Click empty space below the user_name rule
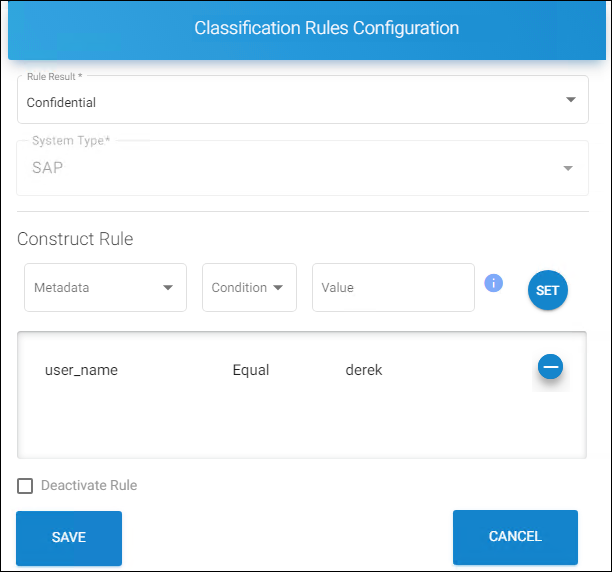 tap(300, 425)
